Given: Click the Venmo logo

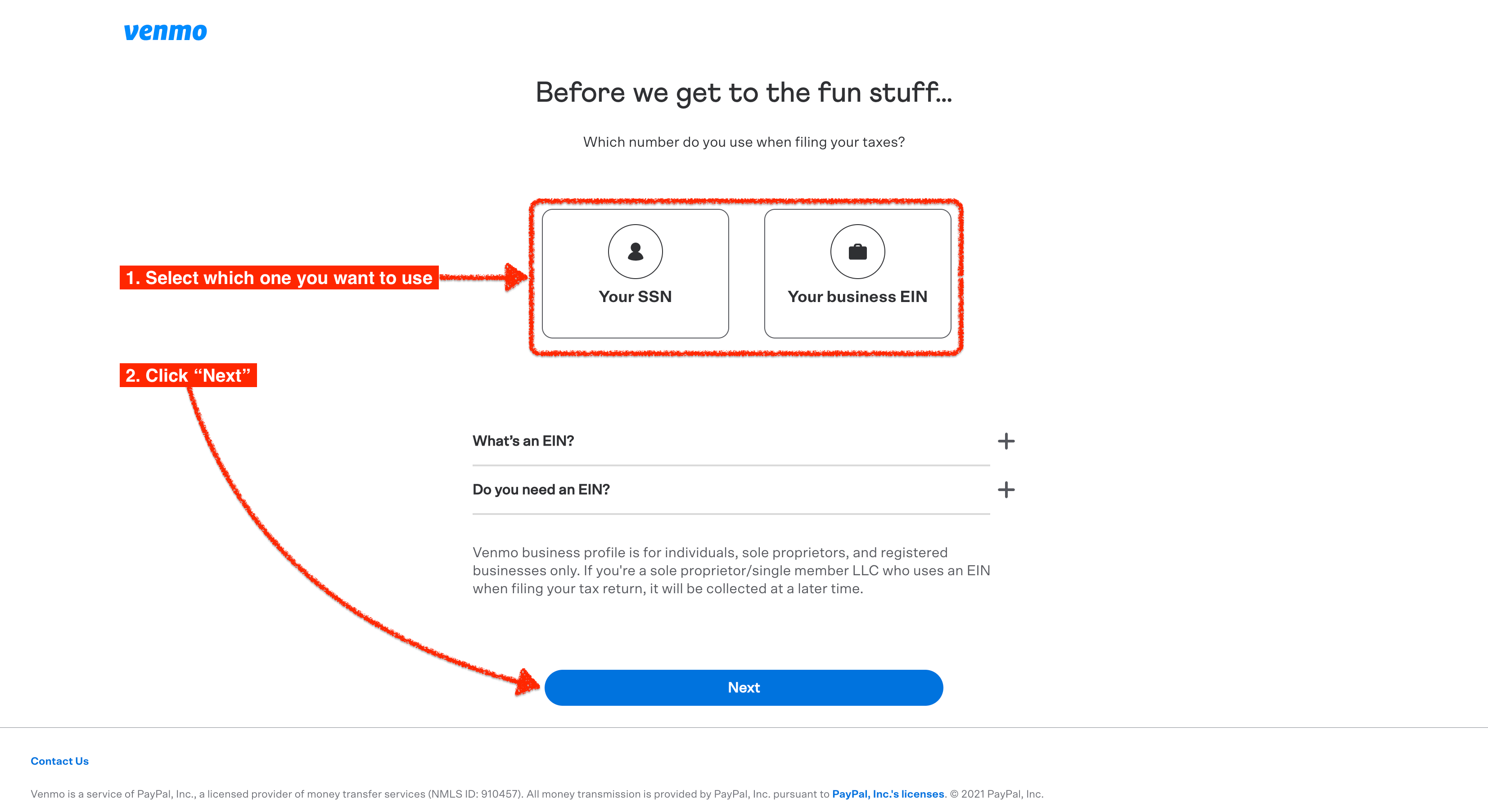Looking at the screenshot, I should click(x=165, y=32).
